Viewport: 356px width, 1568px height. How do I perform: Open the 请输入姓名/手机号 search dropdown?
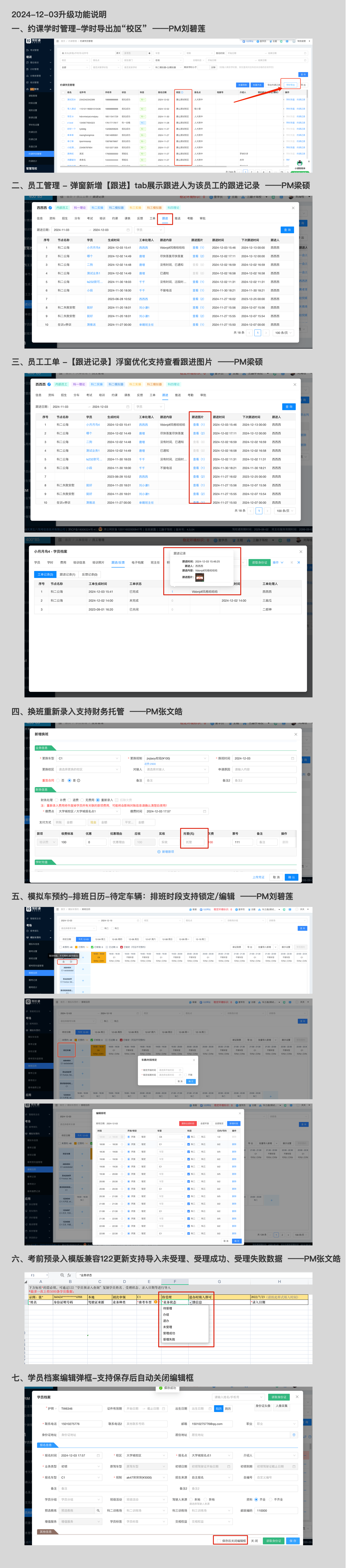[x=239, y=1397]
